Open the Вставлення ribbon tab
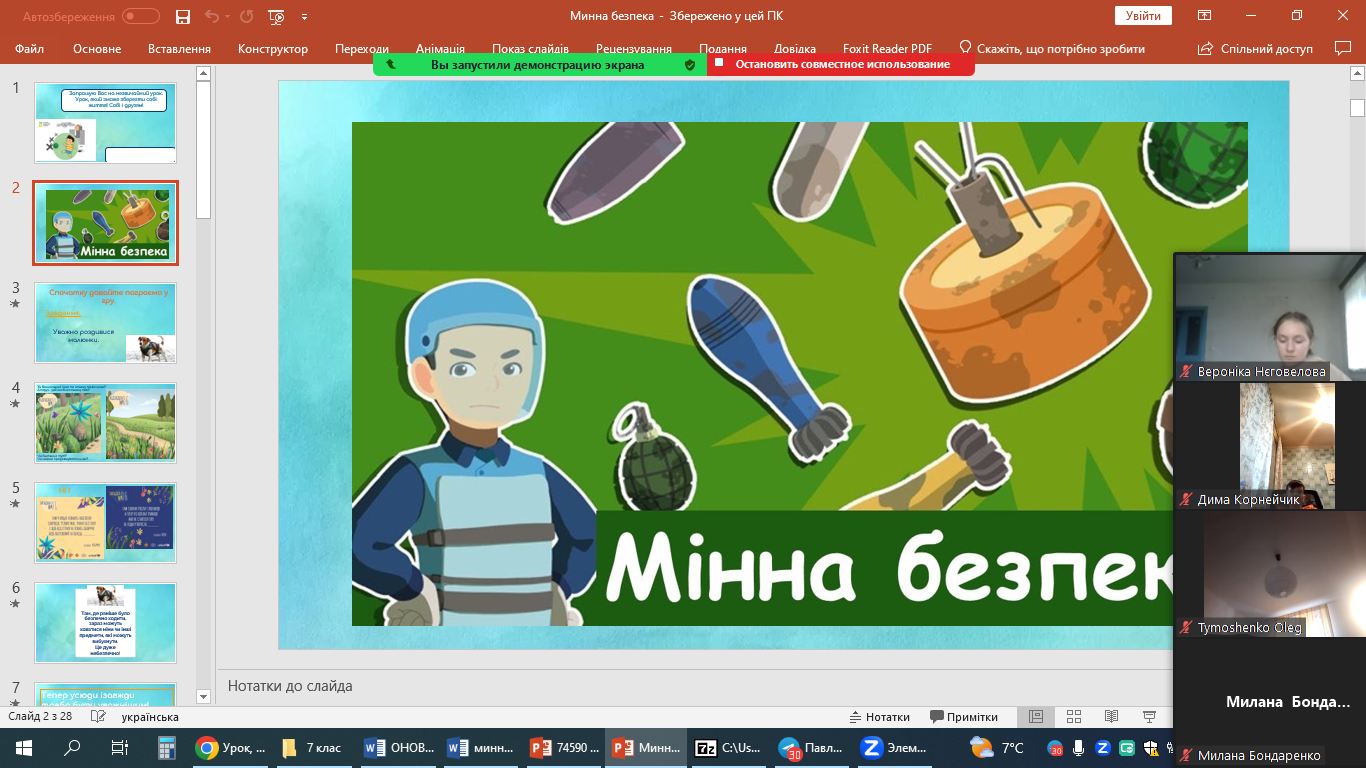The image size is (1366, 768). [x=179, y=48]
